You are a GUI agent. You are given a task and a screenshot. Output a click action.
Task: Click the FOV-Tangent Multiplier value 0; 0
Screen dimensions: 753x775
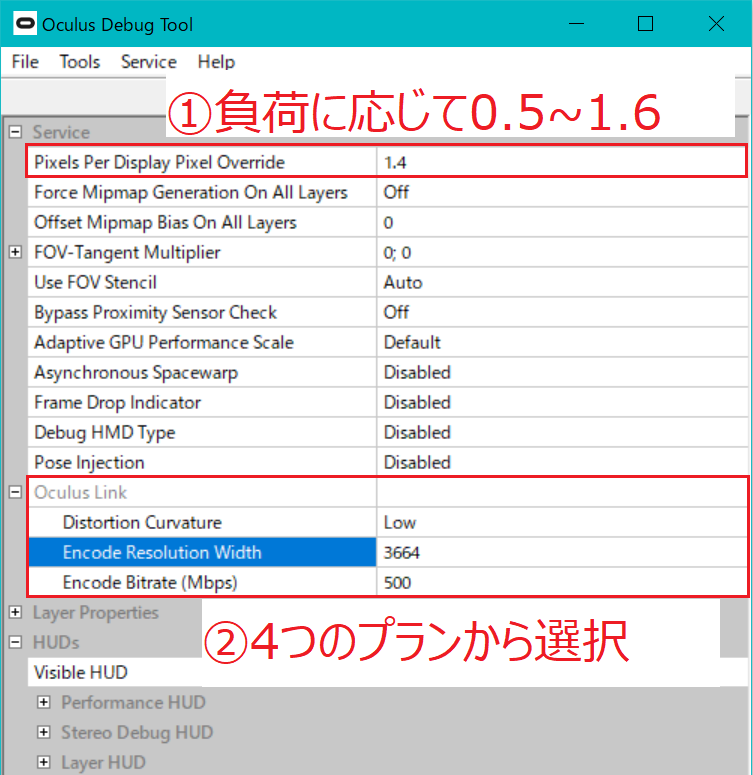[562, 253]
